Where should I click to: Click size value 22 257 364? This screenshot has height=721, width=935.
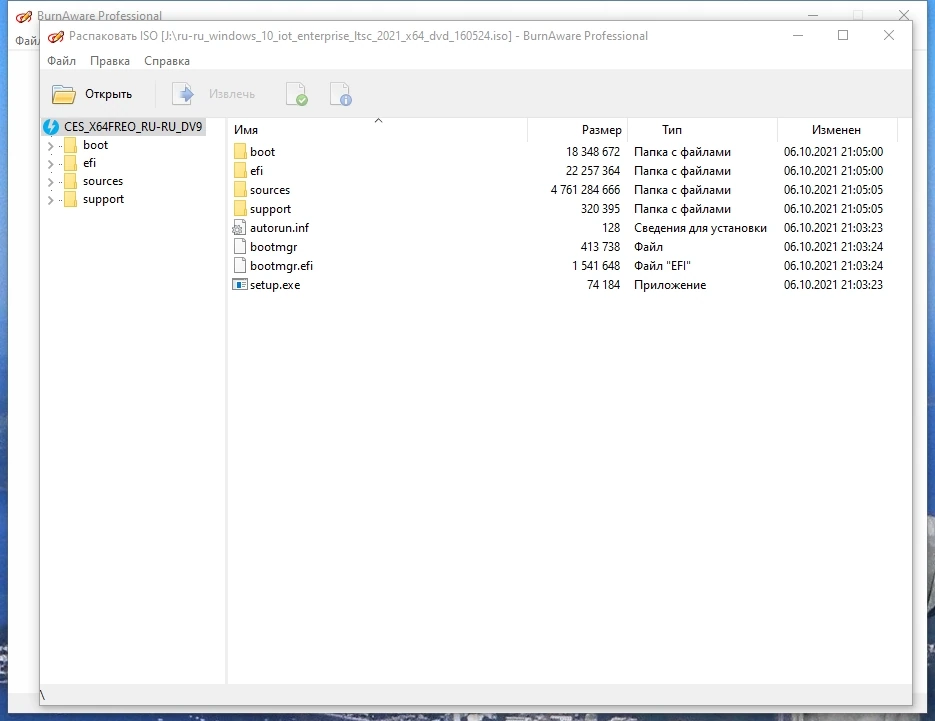pos(593,171)
